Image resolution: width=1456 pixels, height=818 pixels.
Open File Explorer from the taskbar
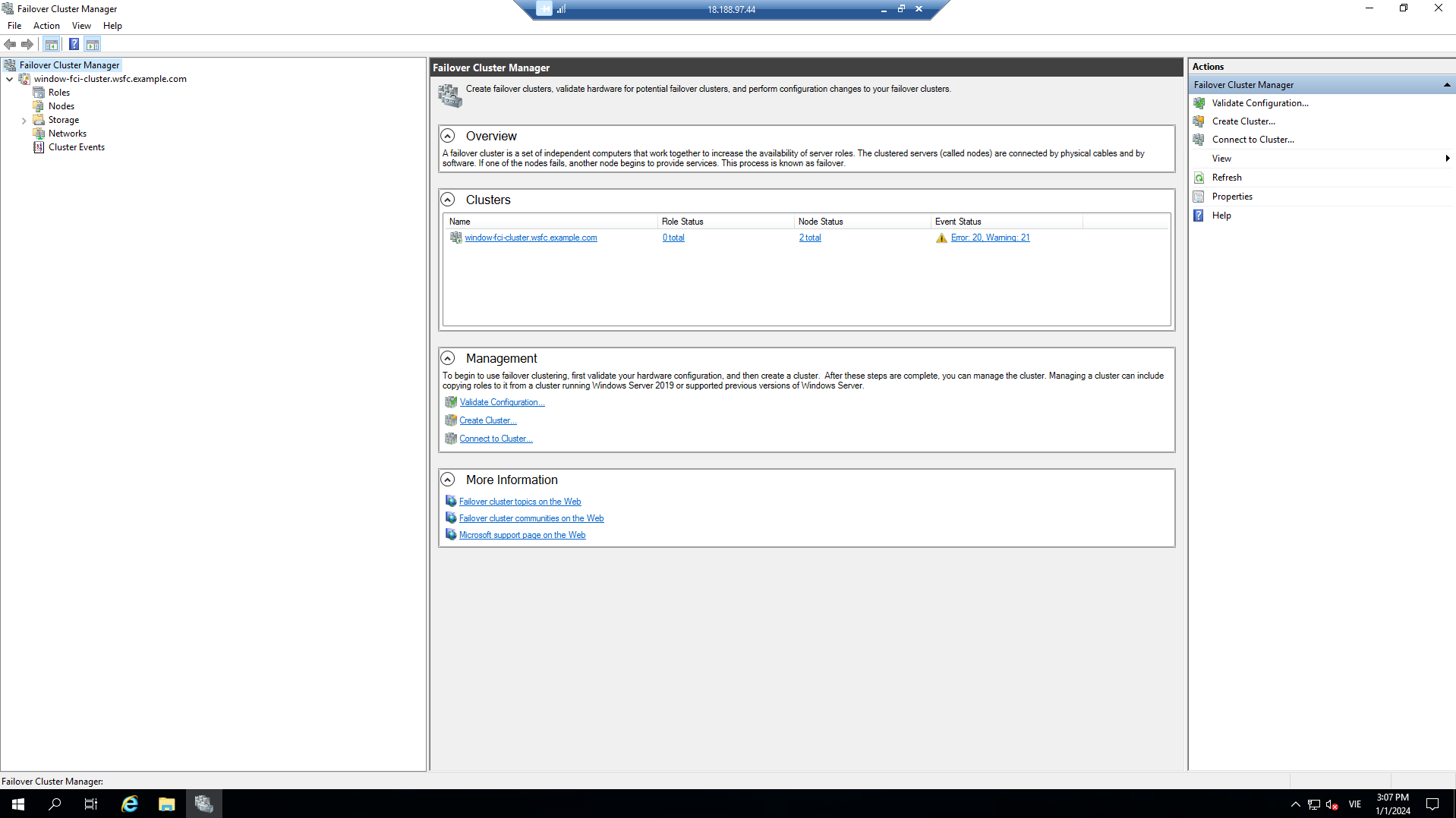point(166,804)
